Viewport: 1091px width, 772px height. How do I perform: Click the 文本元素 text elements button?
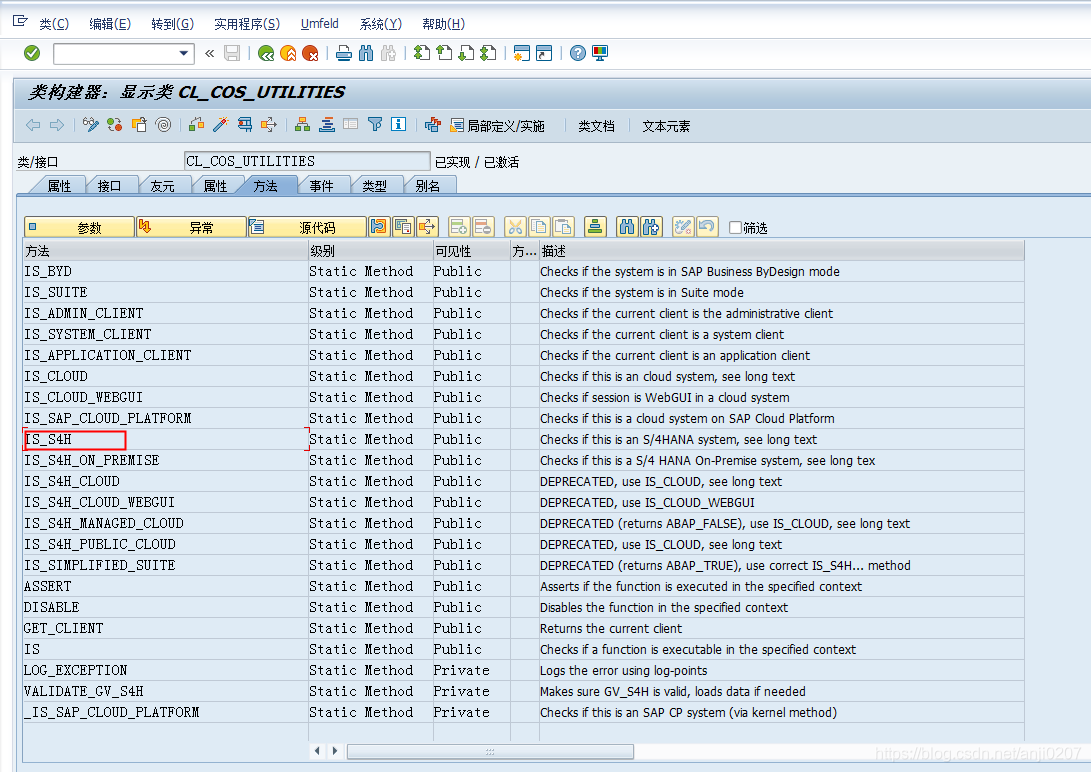coord(666,126)
